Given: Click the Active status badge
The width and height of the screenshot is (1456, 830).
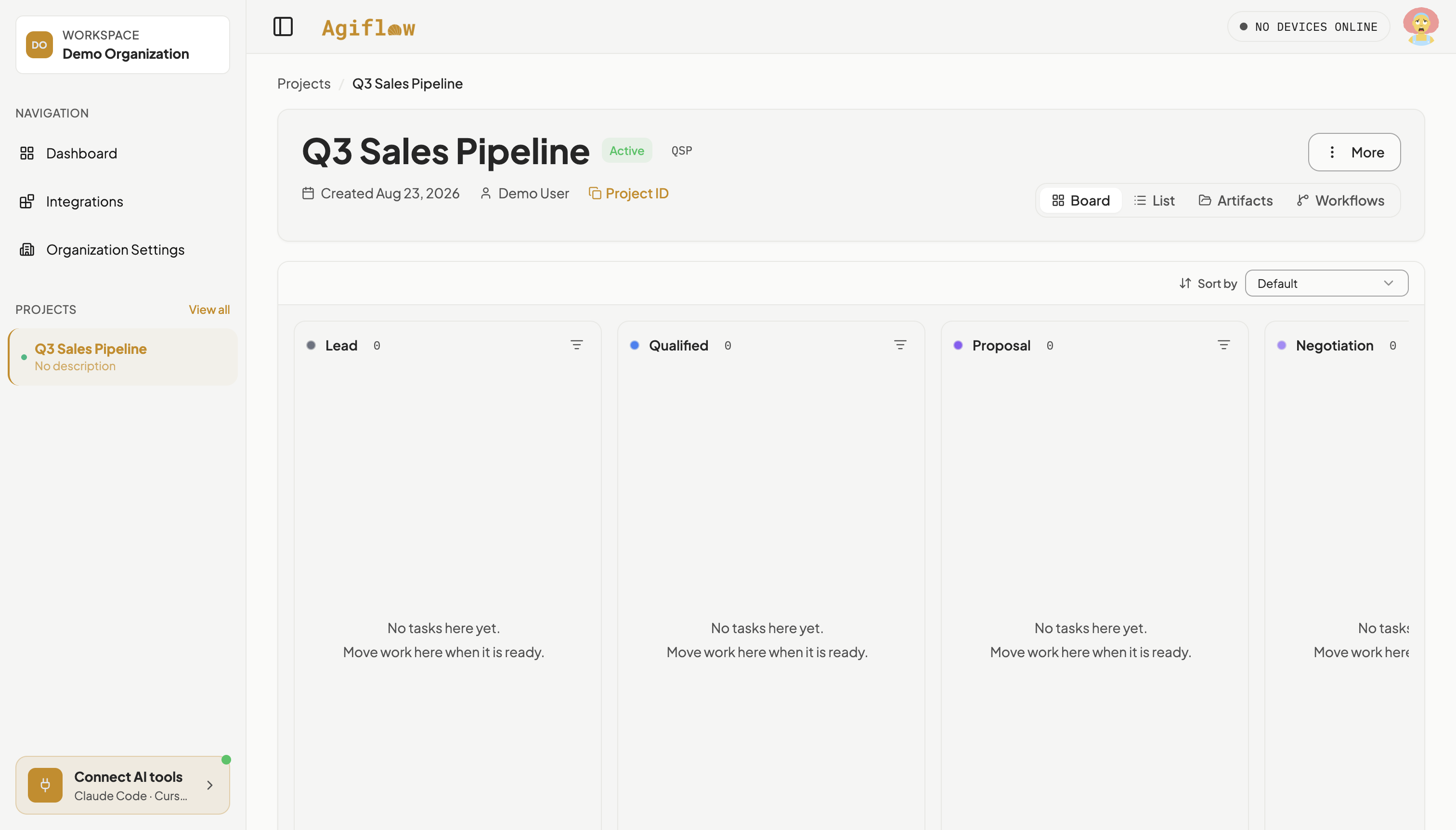Looking at the screenshot, I should (626, 151).
